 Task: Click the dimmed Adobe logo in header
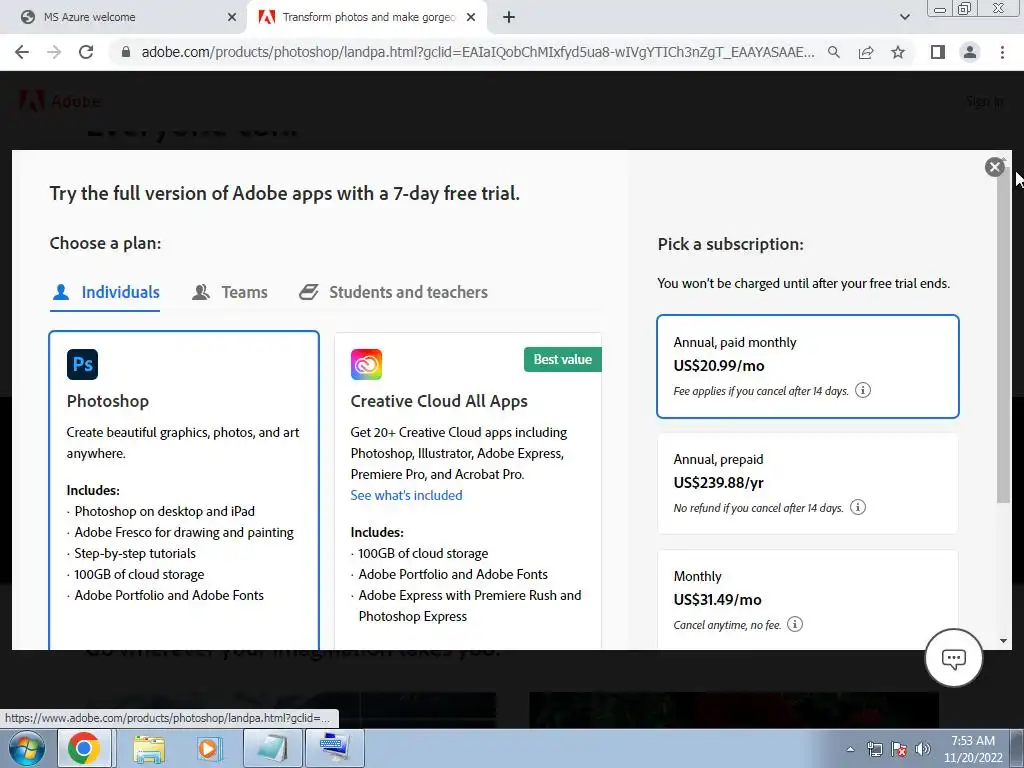(59, 102)
